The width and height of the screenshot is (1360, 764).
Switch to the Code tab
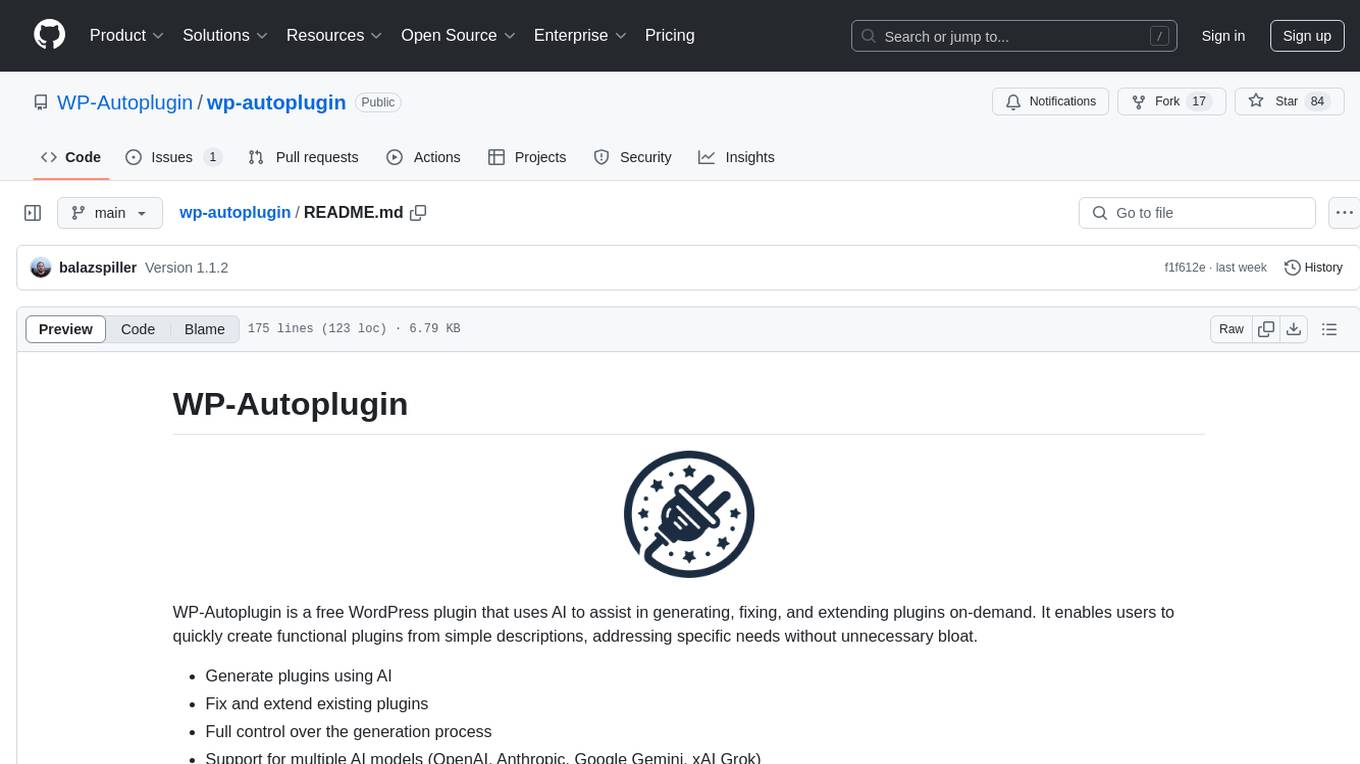[x=71, y=157]
